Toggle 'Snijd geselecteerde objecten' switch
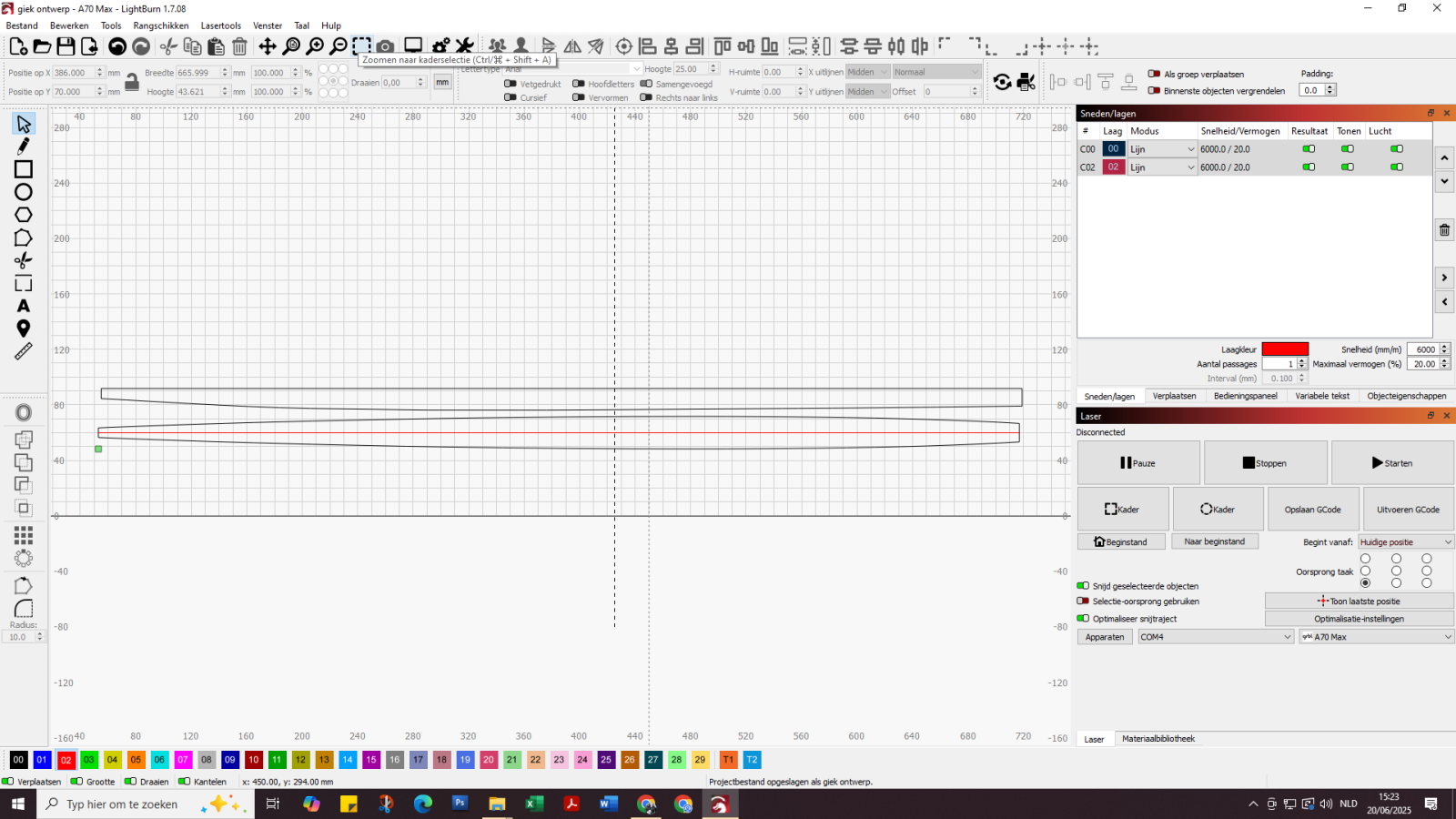The image size is (1456, 819). pos(1083,586)
